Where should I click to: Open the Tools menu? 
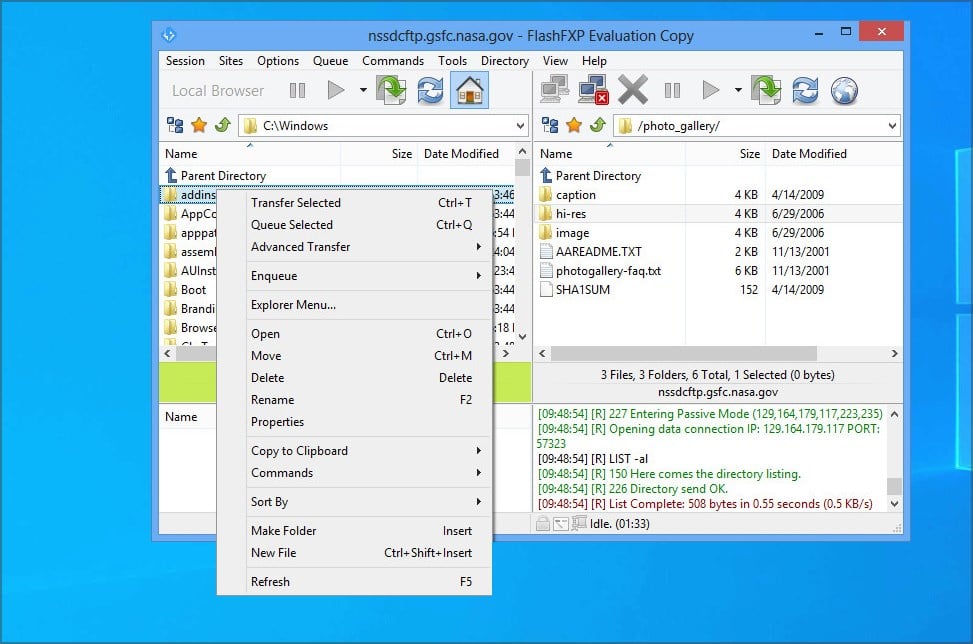click(452, 61)
